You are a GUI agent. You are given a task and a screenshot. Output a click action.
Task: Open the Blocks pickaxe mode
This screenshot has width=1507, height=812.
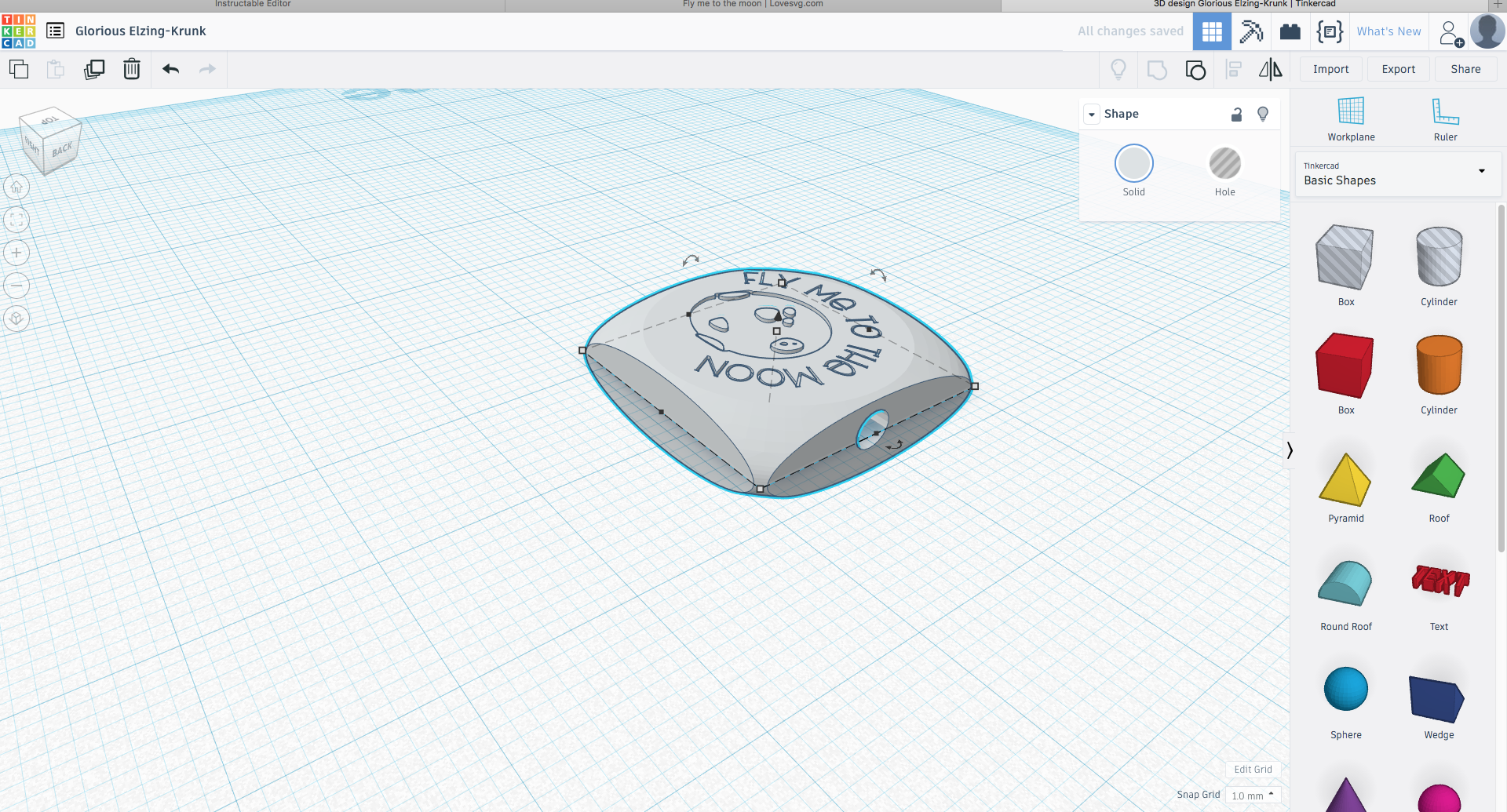point(1251,31)
